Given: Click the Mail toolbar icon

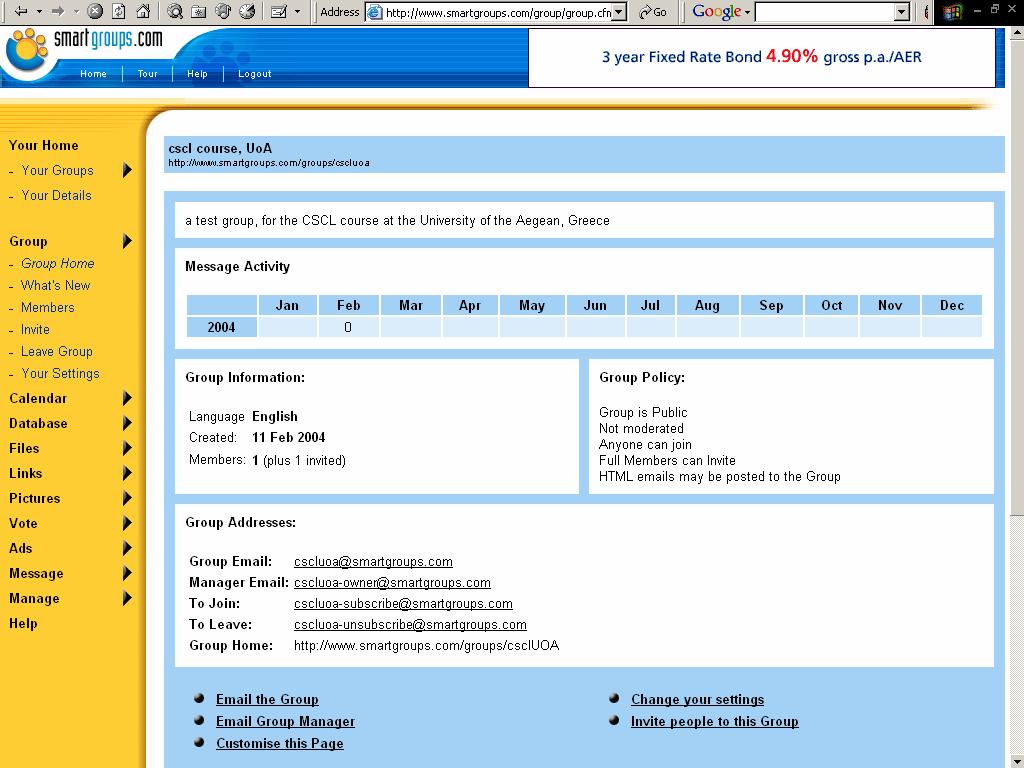Looking at the screenshot, I should point(279,11).
